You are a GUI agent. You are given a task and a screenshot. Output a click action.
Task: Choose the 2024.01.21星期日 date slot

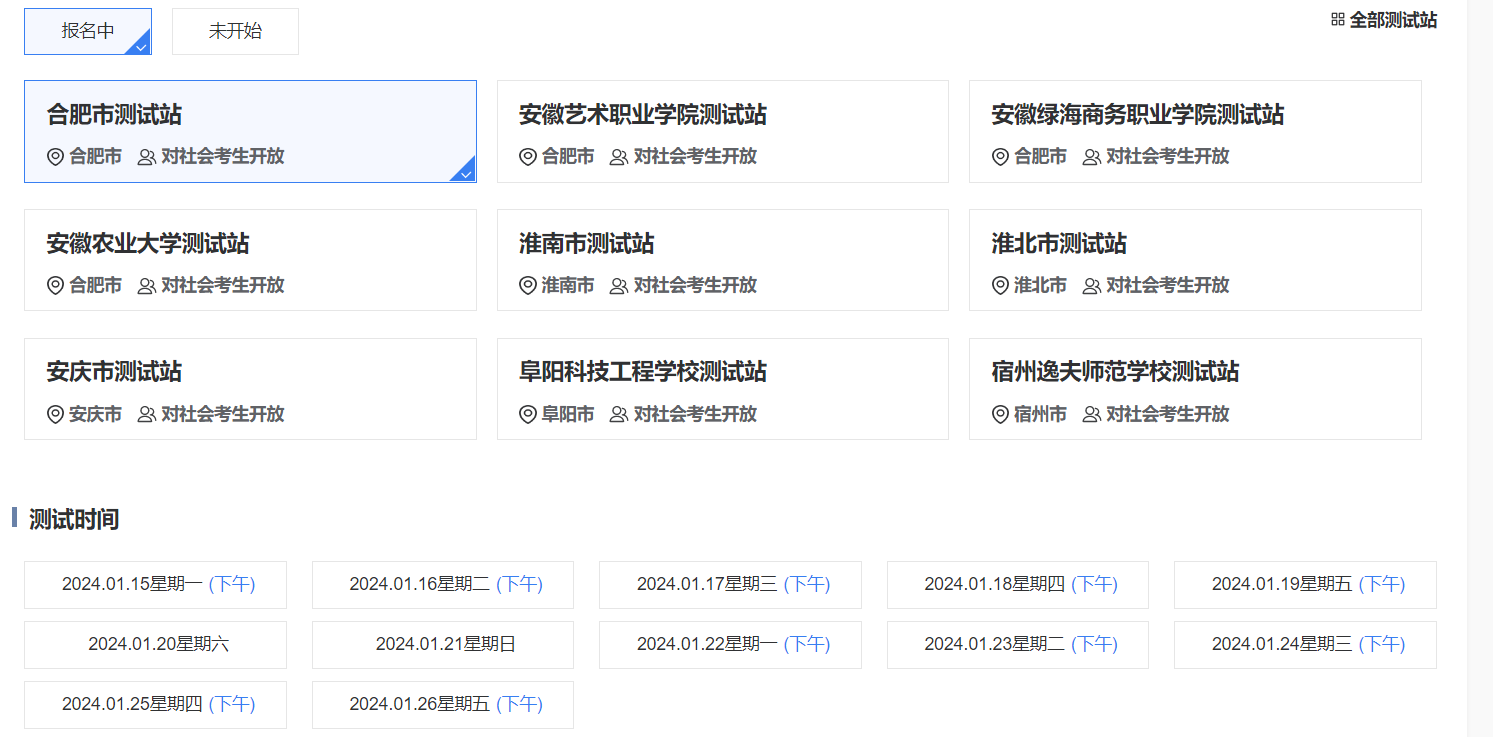[443, 645]
